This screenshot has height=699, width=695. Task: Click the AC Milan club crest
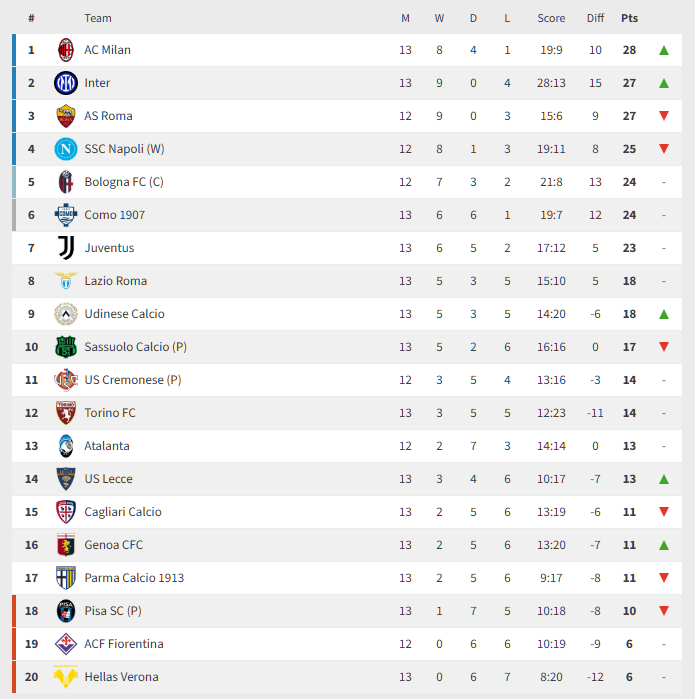click(x=66, y=50)
